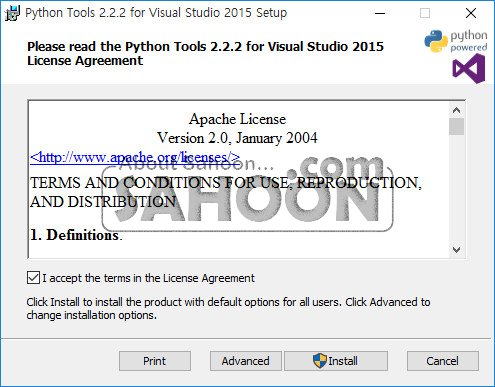The height and width of the screenshot is (387, 495).
Task: Click the '1. Definitions' heading
Action: pos(76,235)
